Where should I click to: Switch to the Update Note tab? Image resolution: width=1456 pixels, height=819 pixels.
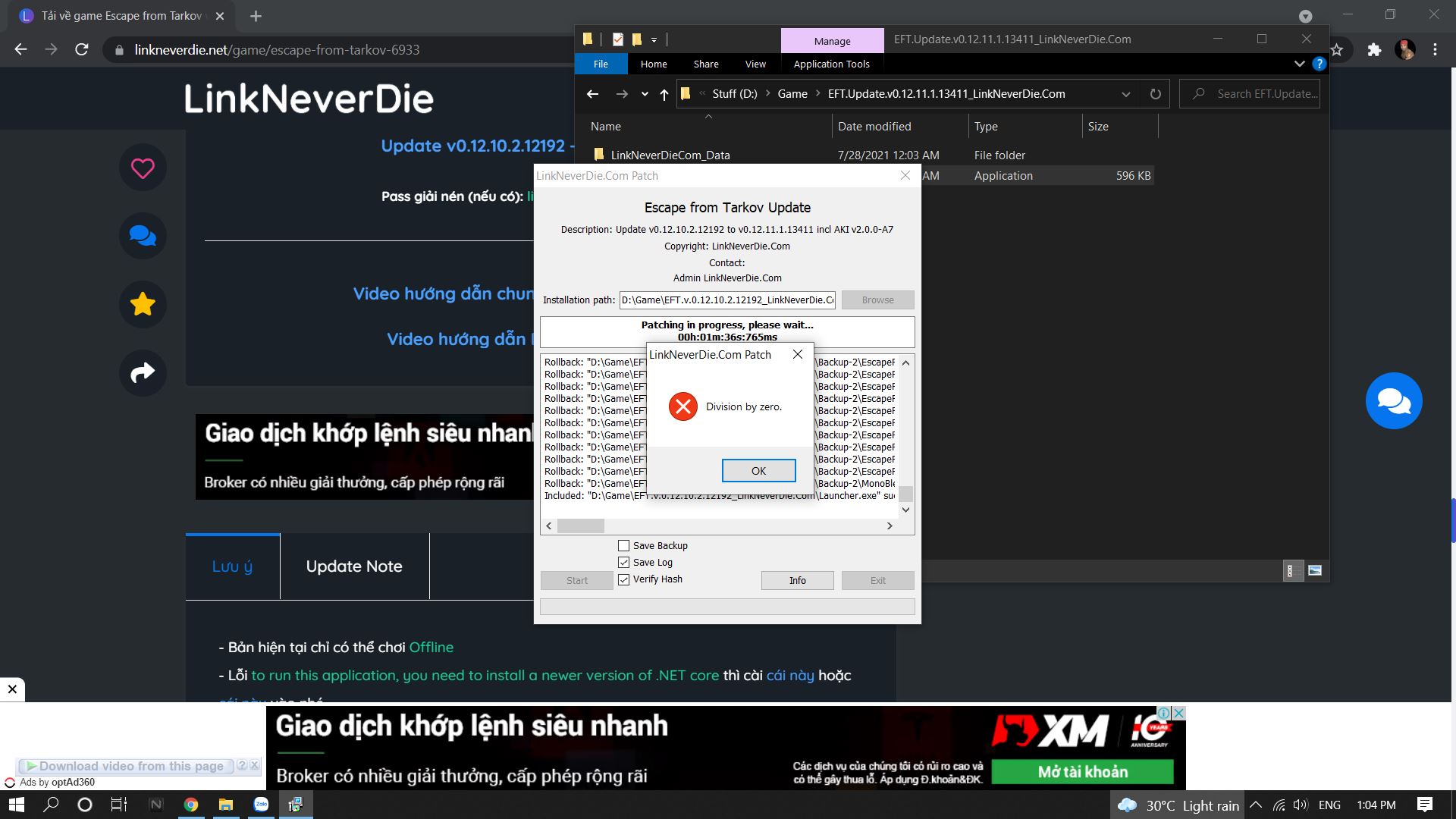coord(354,566)
